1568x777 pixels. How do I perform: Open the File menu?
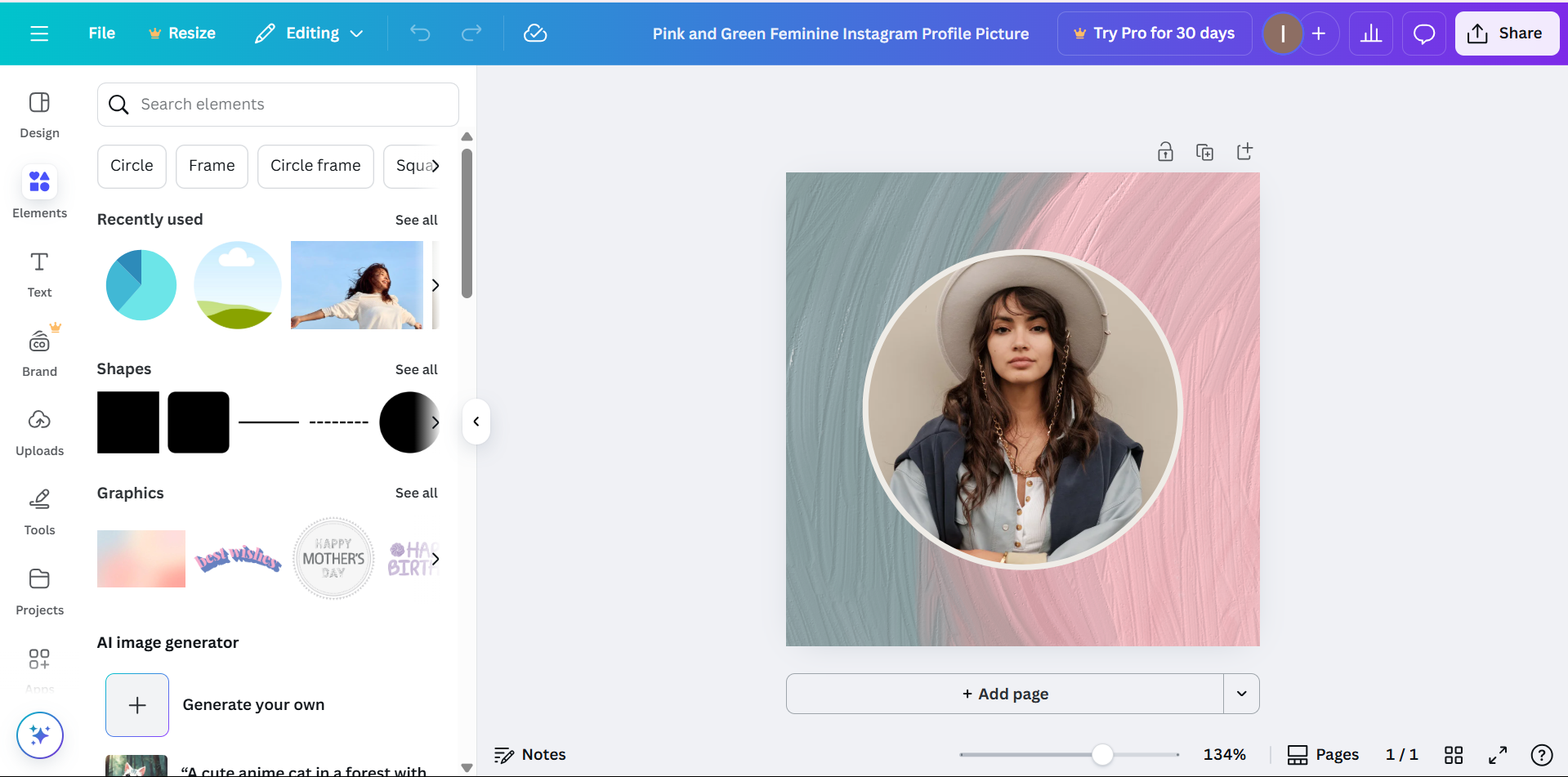[x=101, y=33]
